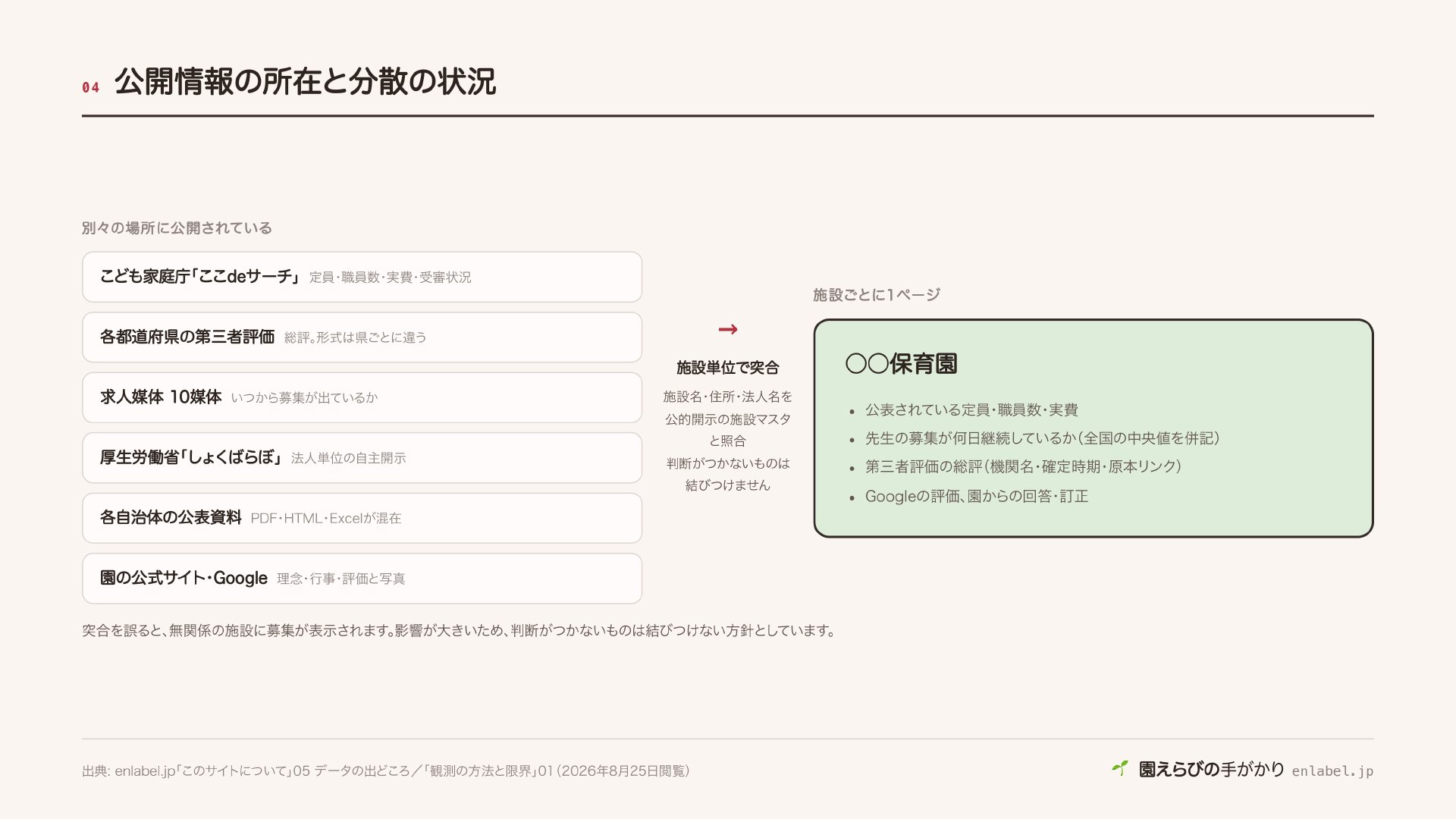This screenshot has height=819, width=1456.
Task: Click the slide number 04
Action: coord(91,87)
